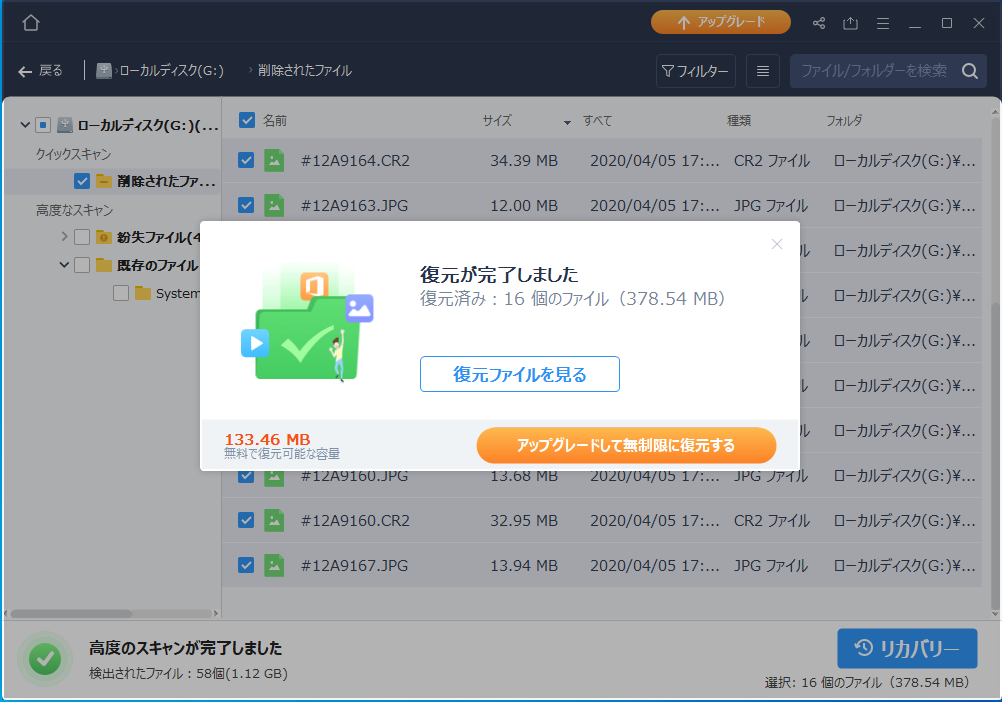Viewport: 1002px width, 702px height.
Task: Collapse the 既存のファイル tree node
Action: pos(65,265)
